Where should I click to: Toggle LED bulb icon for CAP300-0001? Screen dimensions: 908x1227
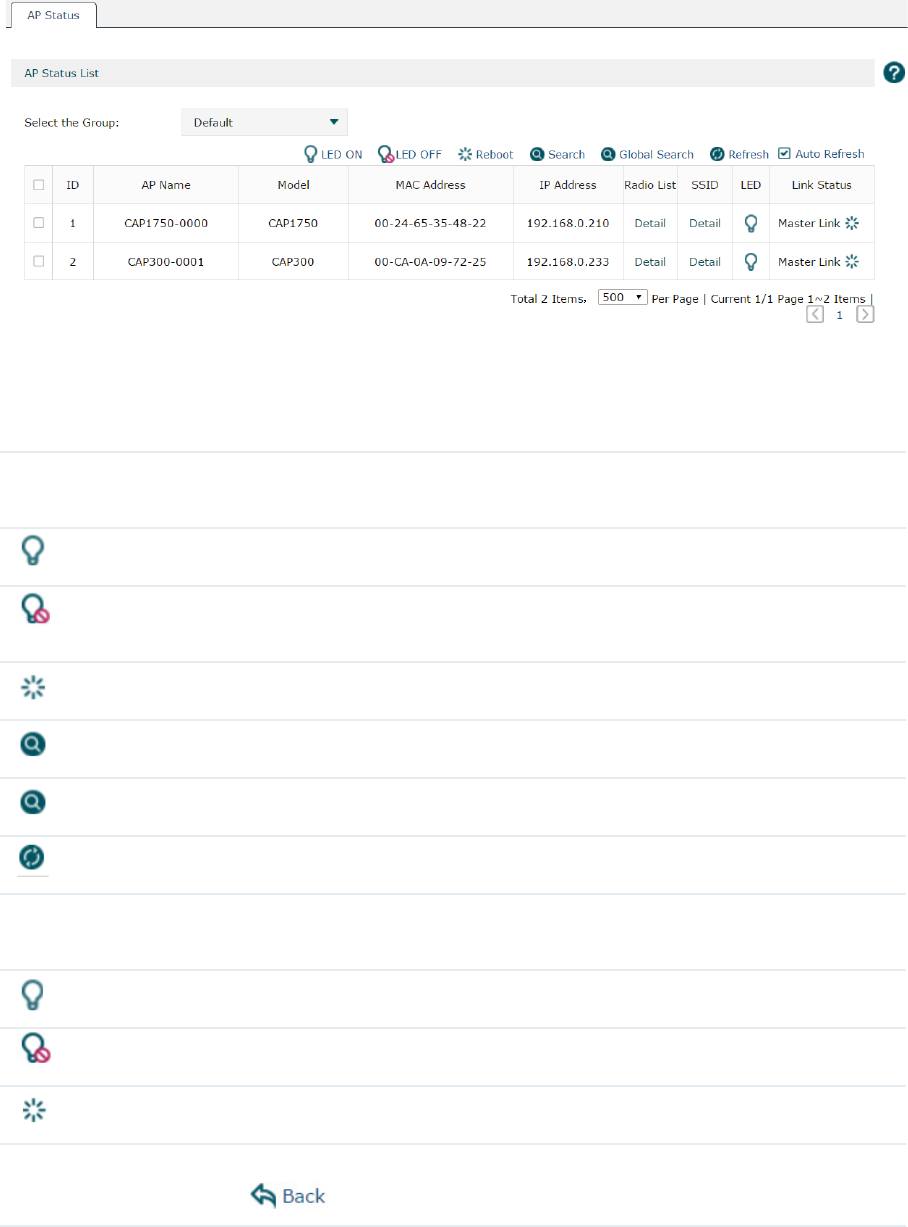751,262
